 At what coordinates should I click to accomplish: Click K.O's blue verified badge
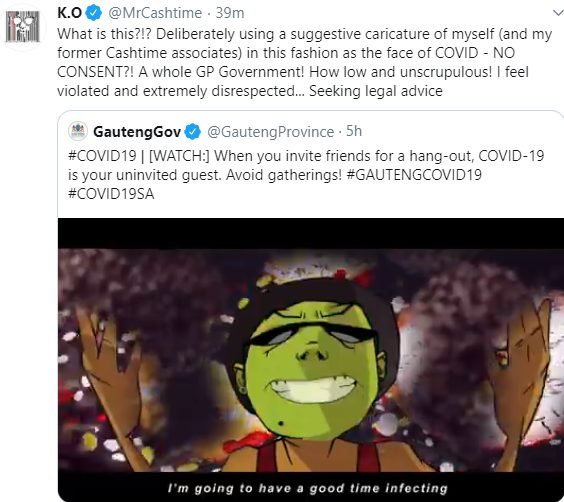click(94, 13)
